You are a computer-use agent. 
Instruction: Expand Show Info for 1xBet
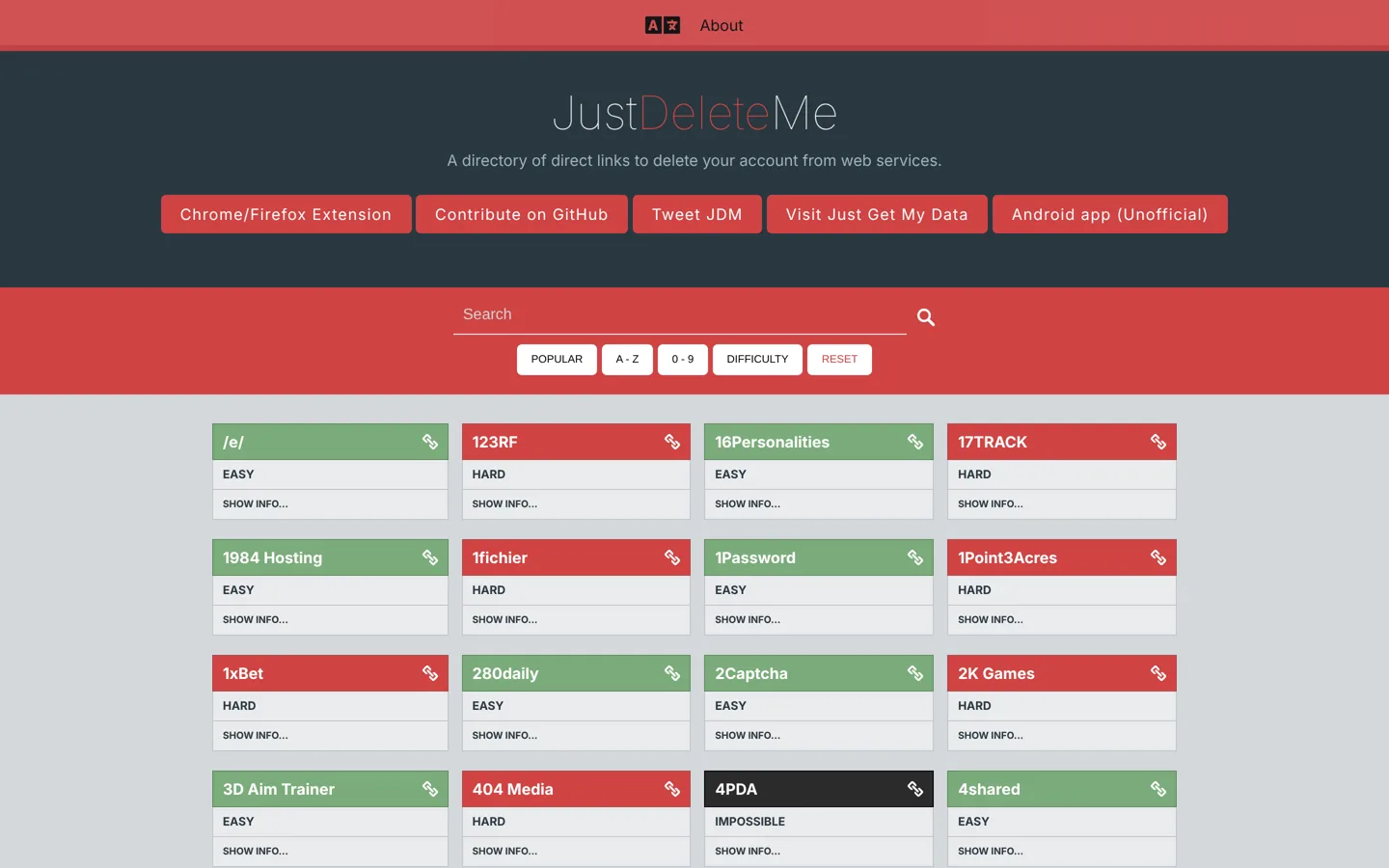coord(256,736)
